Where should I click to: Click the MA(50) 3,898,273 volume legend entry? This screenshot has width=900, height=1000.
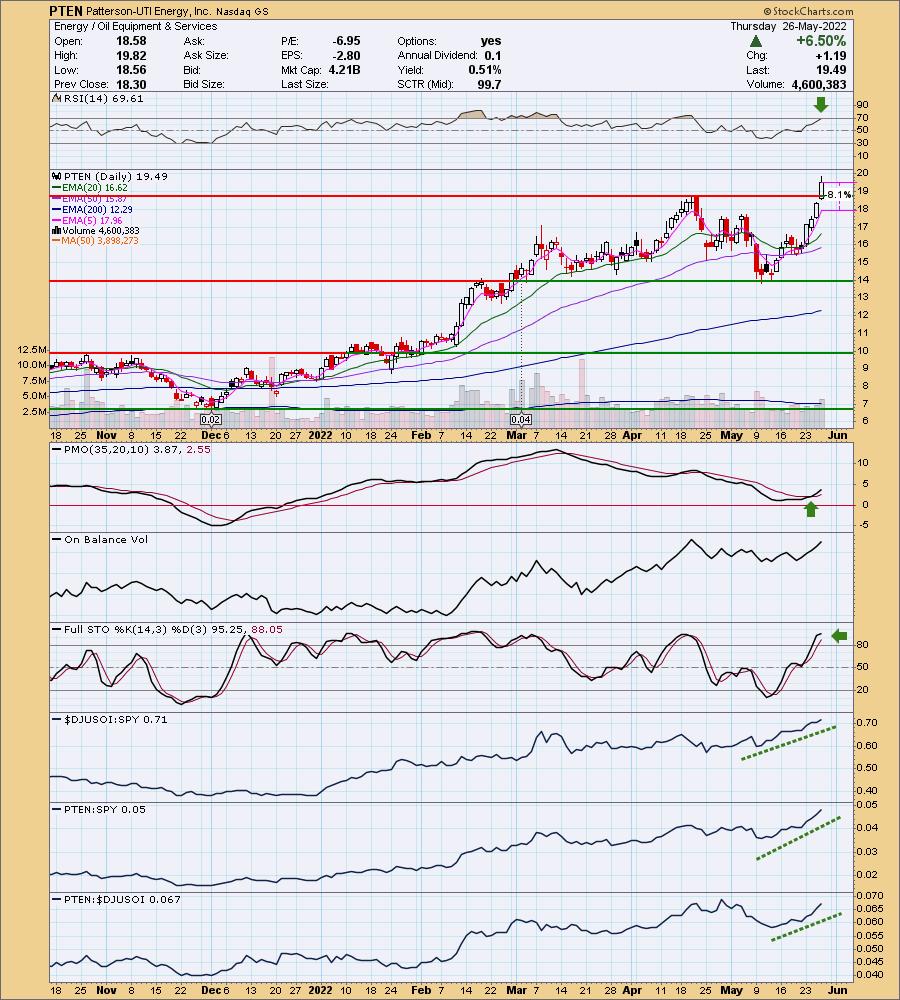pos(94,241)
